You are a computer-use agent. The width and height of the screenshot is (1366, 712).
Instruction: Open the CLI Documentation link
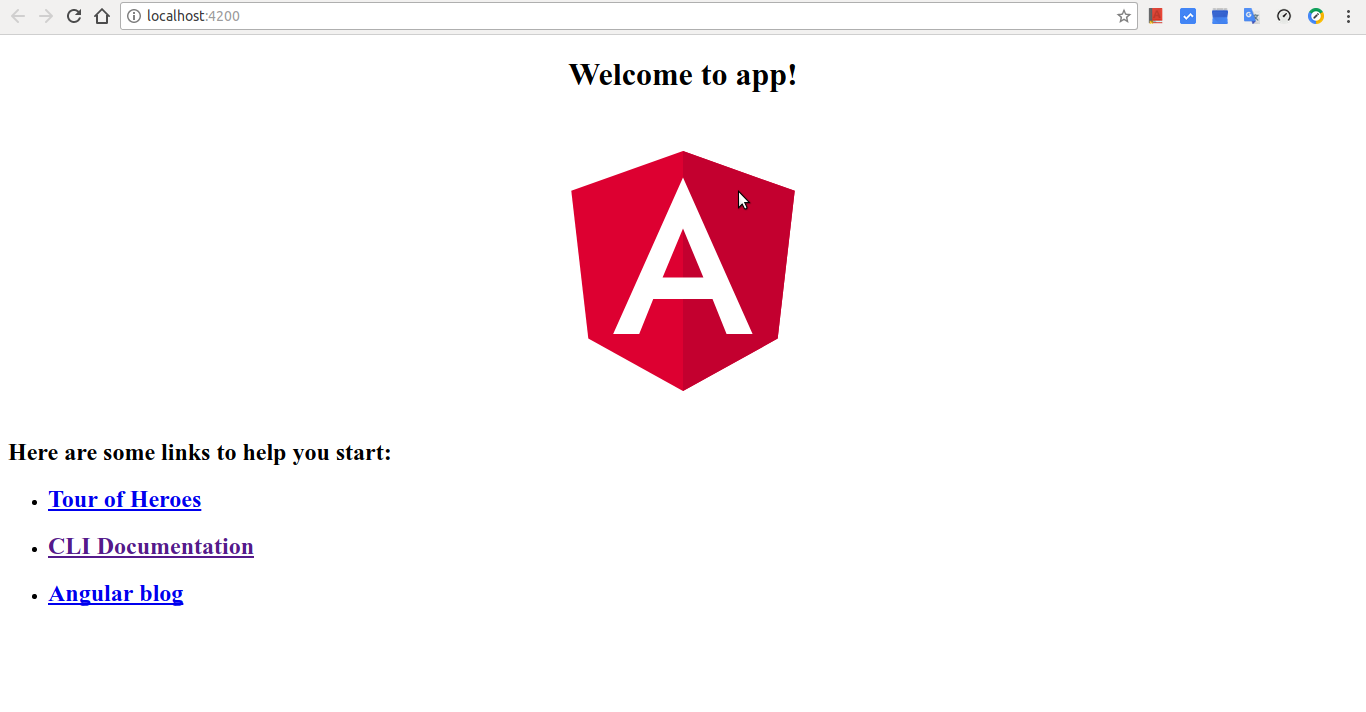[151, 547]
